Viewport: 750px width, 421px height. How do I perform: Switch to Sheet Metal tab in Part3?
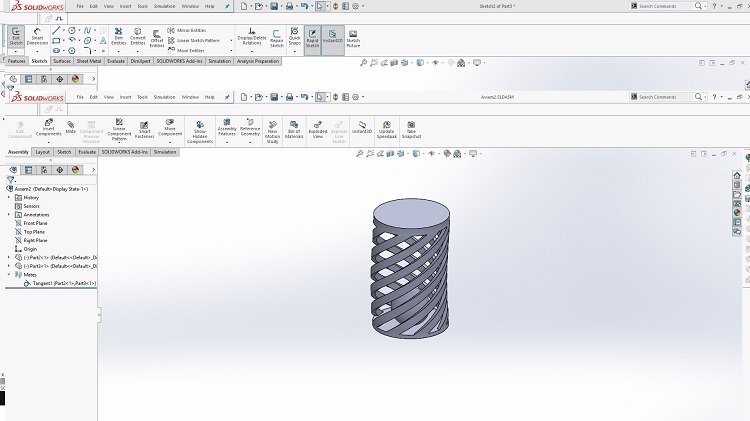[89, 61]
